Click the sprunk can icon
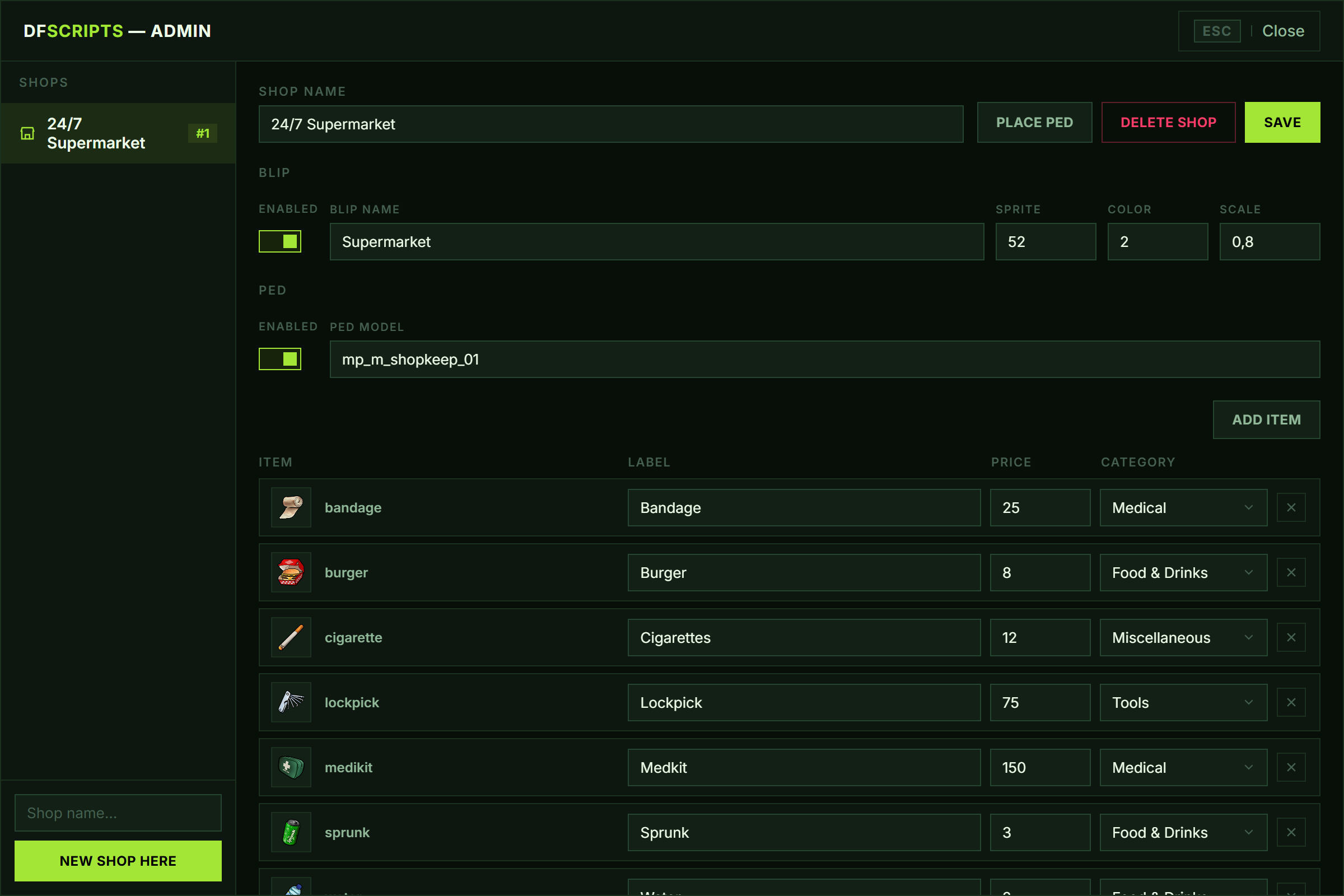Image resolution: width=1344 pixels, height=896 pixels. (x=291, y=832)
